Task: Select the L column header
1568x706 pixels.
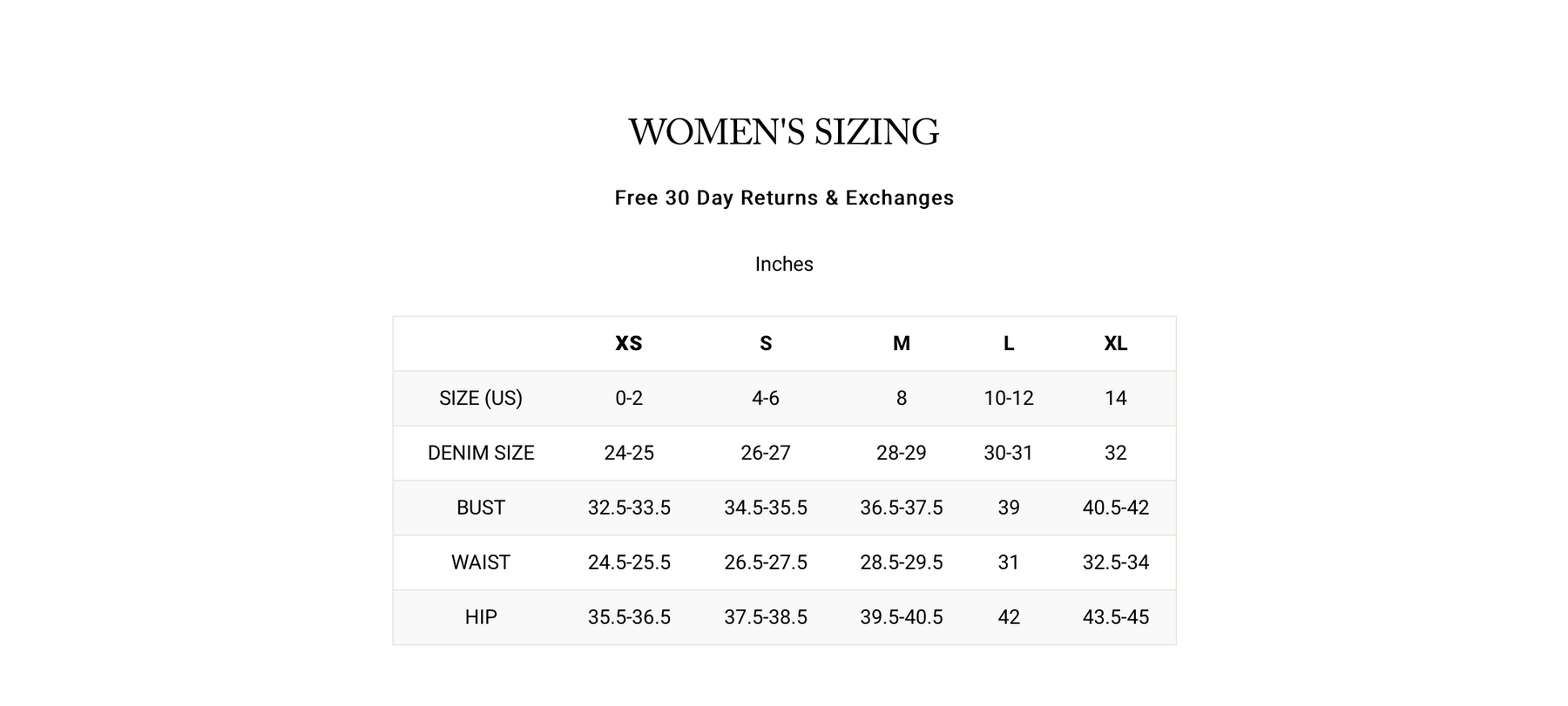Action: pyautogui.click(x=1009, y=344)
